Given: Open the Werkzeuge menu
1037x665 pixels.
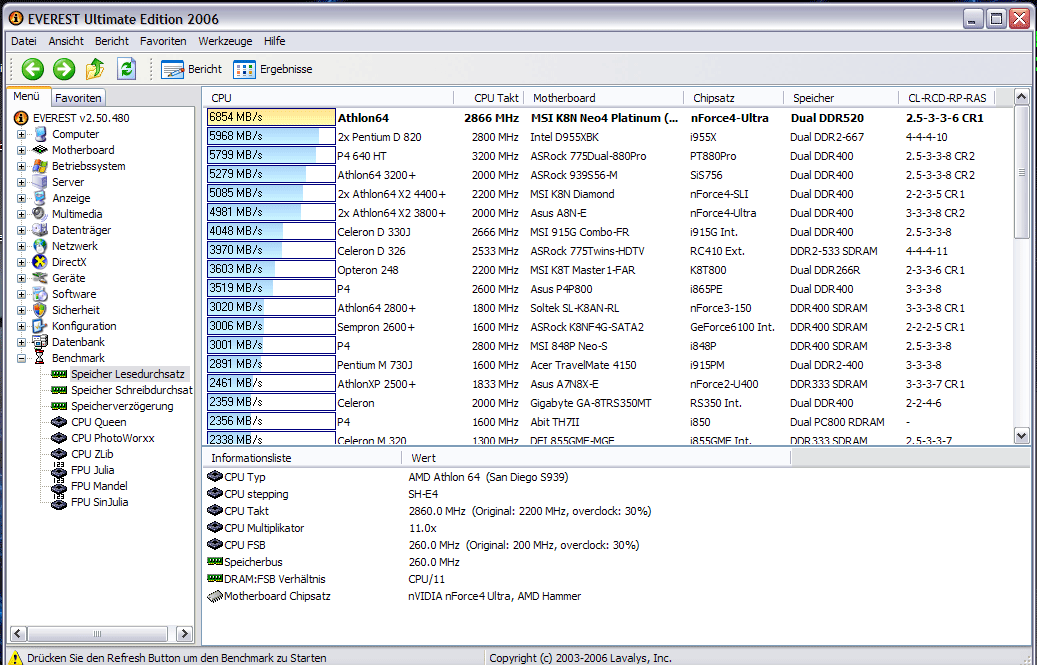Looking at the screenshot, I should [226, 41].
